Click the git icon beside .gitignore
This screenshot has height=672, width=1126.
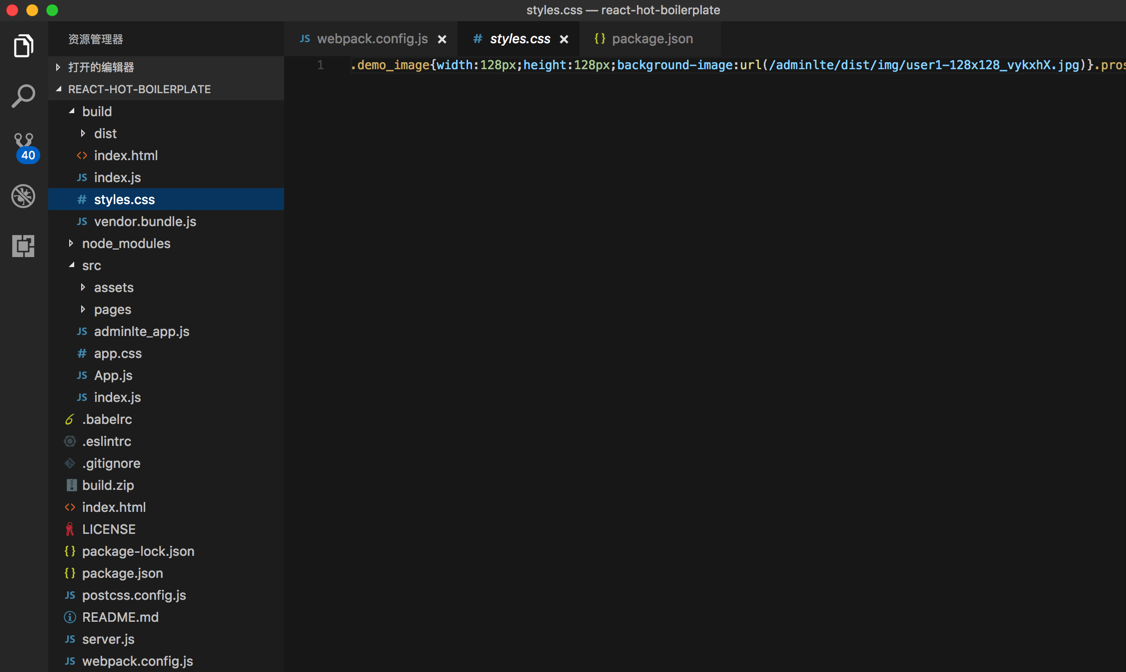point(70,463)
